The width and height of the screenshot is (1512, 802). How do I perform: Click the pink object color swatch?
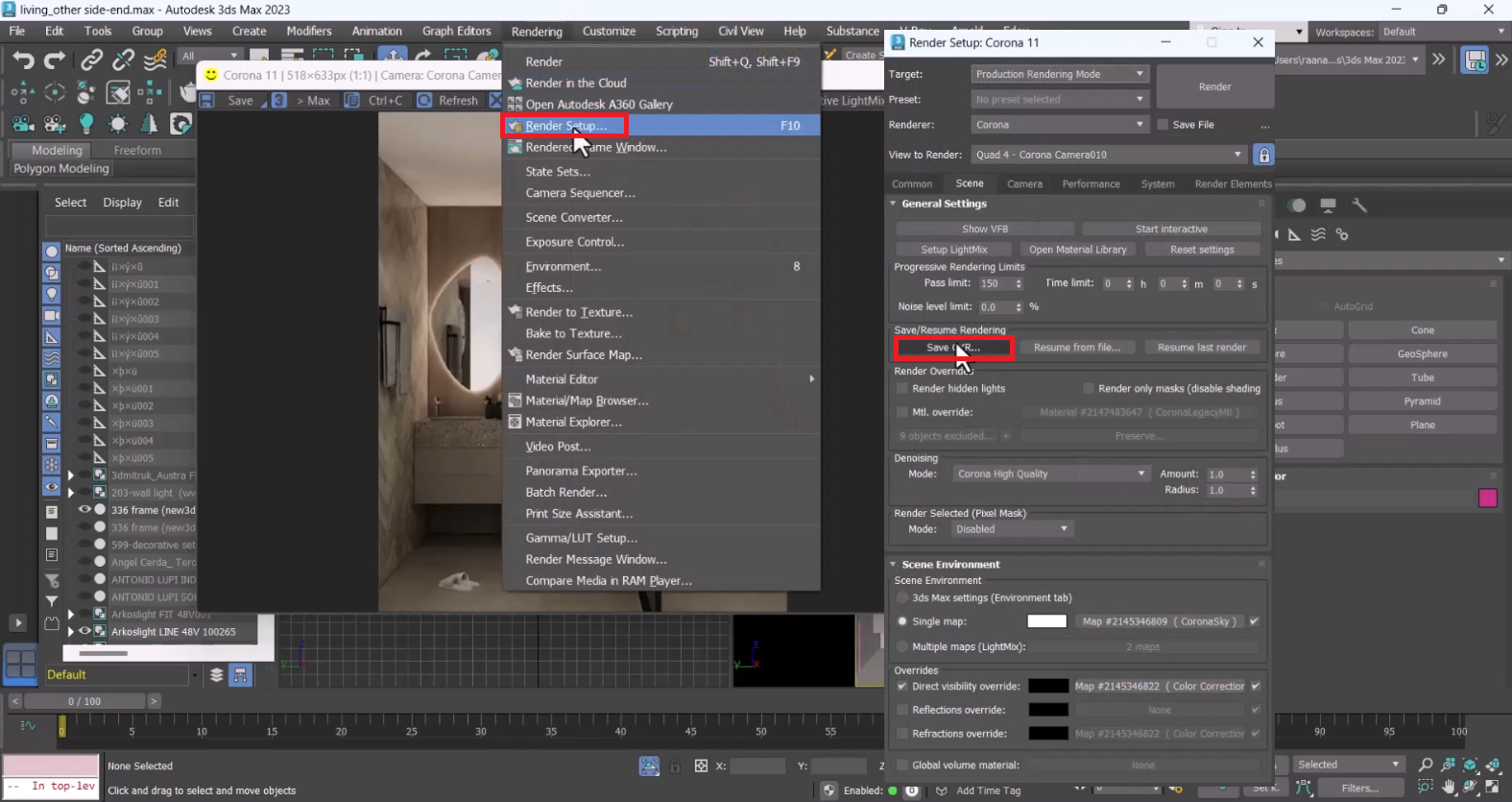point(1488,498)
